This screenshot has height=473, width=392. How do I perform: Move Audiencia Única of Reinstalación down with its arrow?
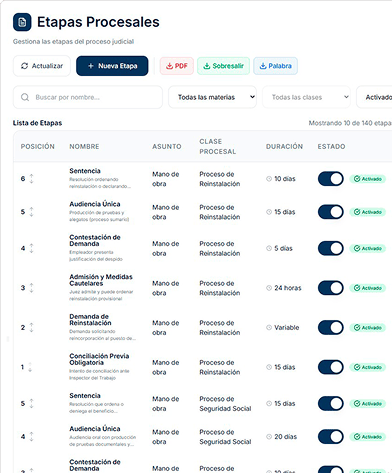coord(31,214)
